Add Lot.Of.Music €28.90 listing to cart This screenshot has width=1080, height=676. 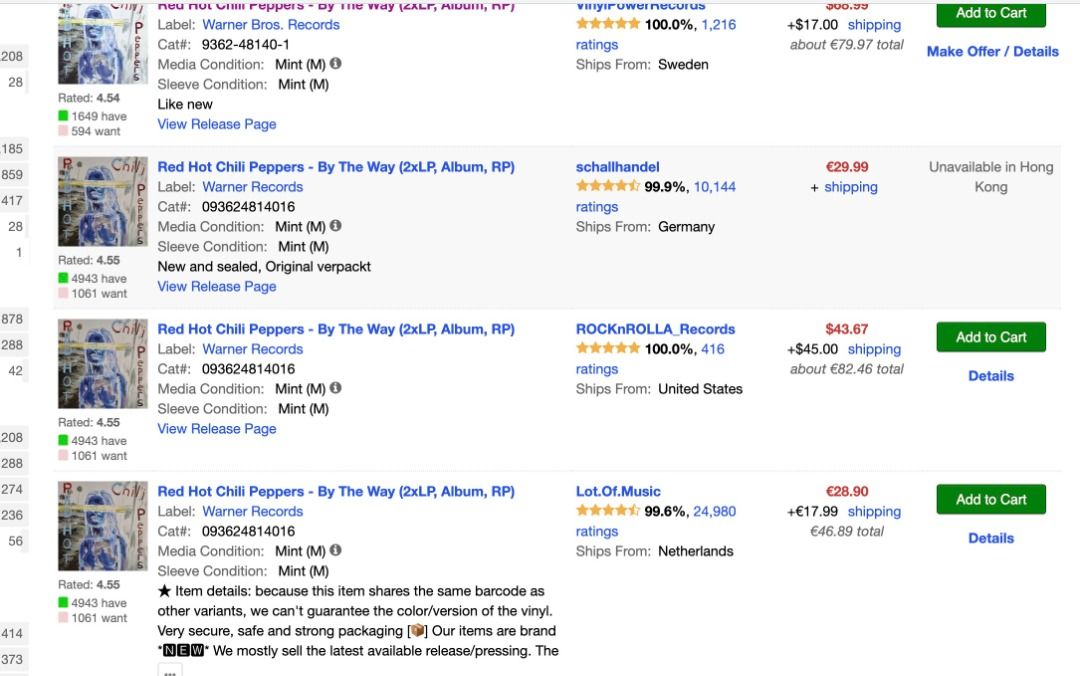pos(990,499)
